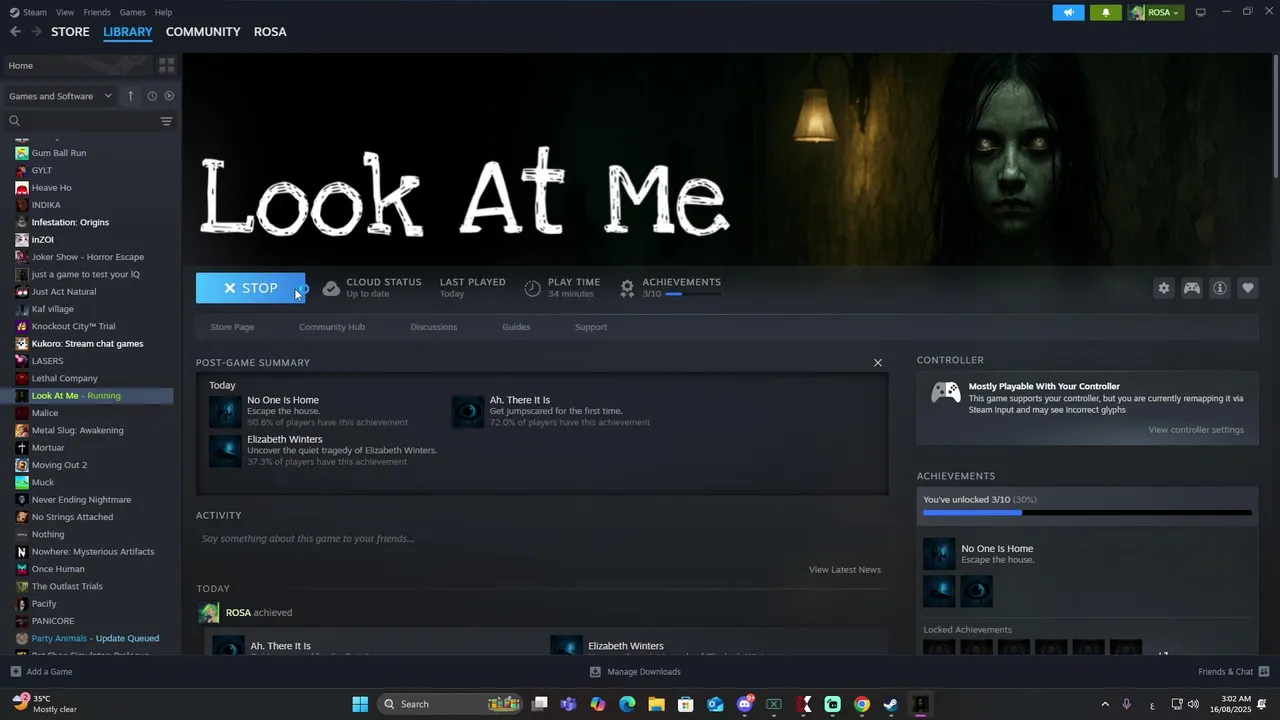Viewport: 1280px width, 720px height.
Task: Click Elizabeth Winters achievement in post-game summary
Action: [x=323, y=450]
